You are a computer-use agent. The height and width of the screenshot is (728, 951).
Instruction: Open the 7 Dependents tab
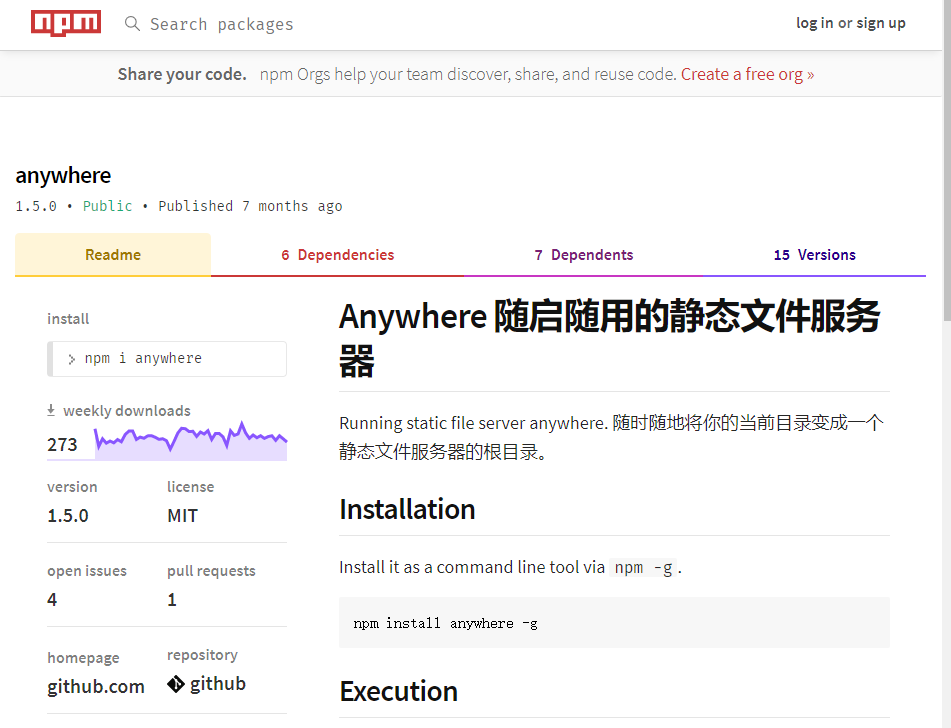(x=583, y=255)
